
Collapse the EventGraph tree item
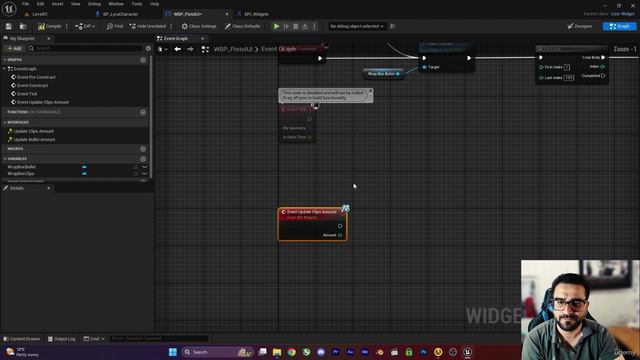(4, 69)
